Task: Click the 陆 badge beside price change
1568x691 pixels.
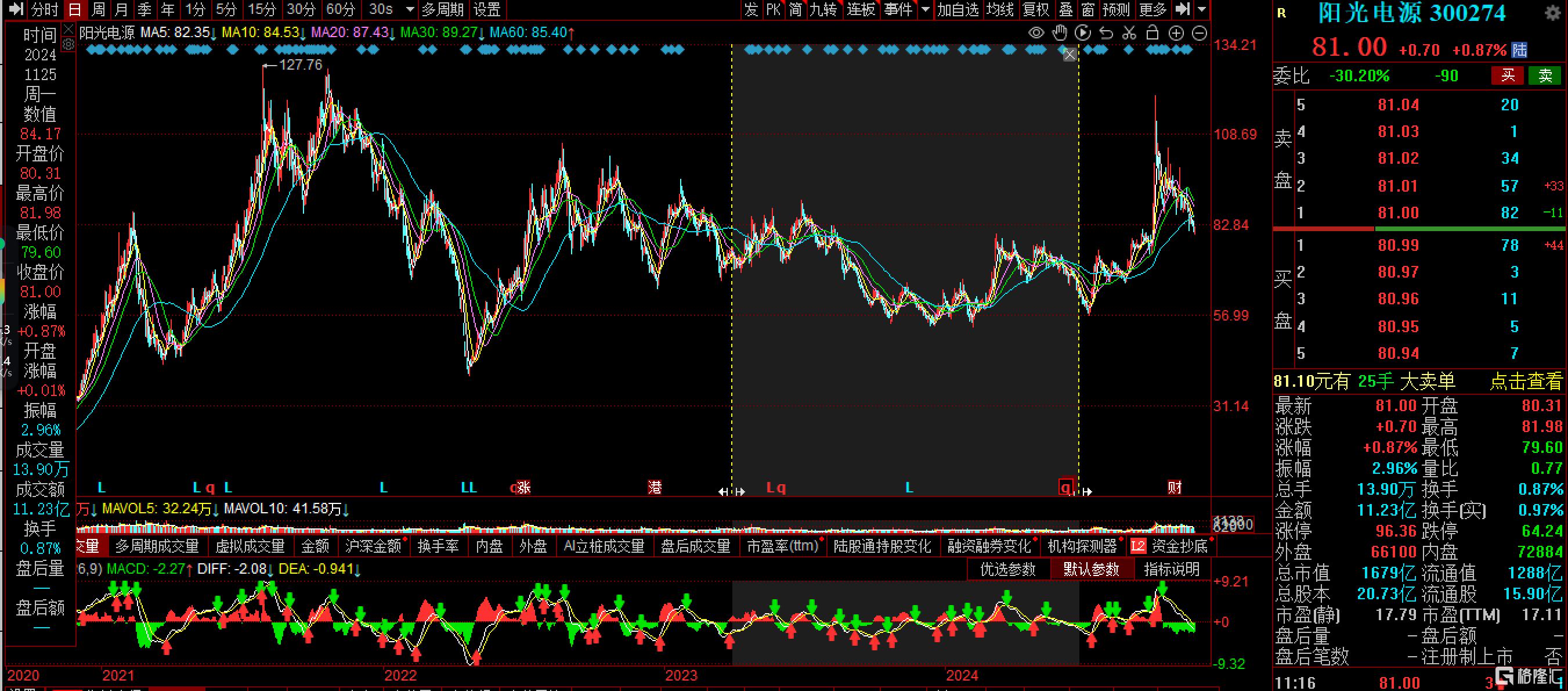Action: (1520, 50)
